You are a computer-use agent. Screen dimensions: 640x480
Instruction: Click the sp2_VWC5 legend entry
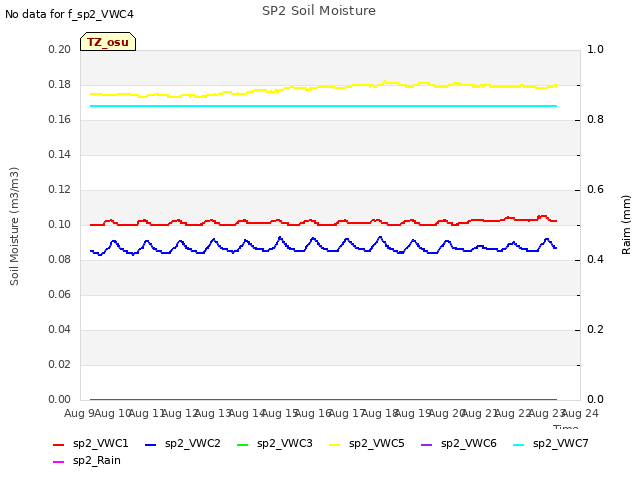tap(367, 443)
